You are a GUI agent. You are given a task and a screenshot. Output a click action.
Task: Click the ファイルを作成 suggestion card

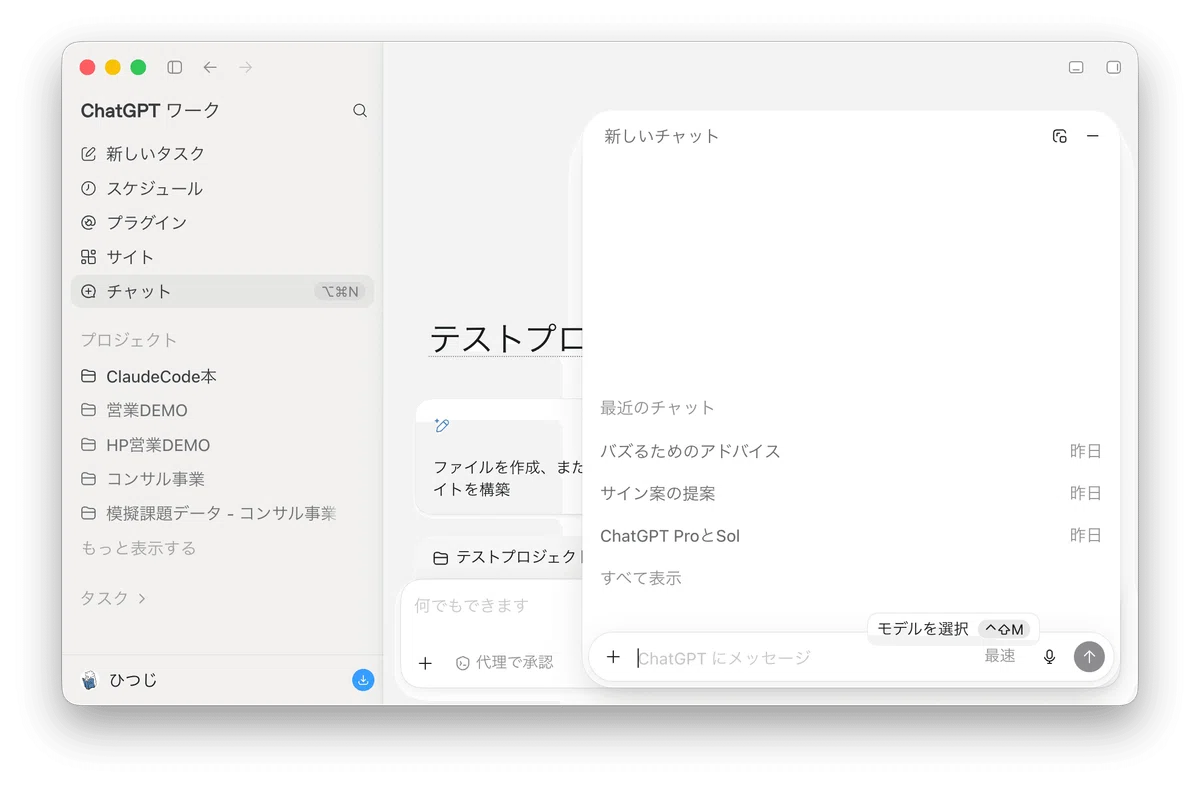click(498, 456)
